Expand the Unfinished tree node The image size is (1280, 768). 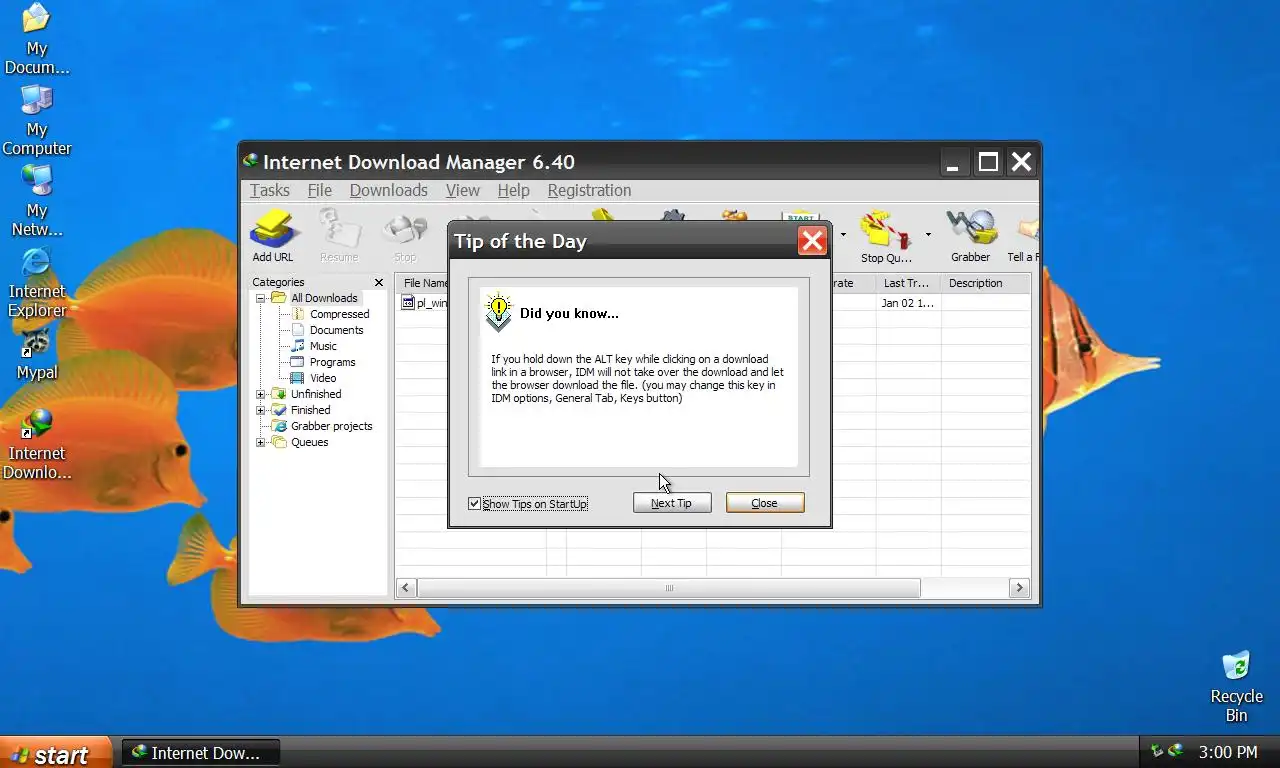(x=261, y=394)
